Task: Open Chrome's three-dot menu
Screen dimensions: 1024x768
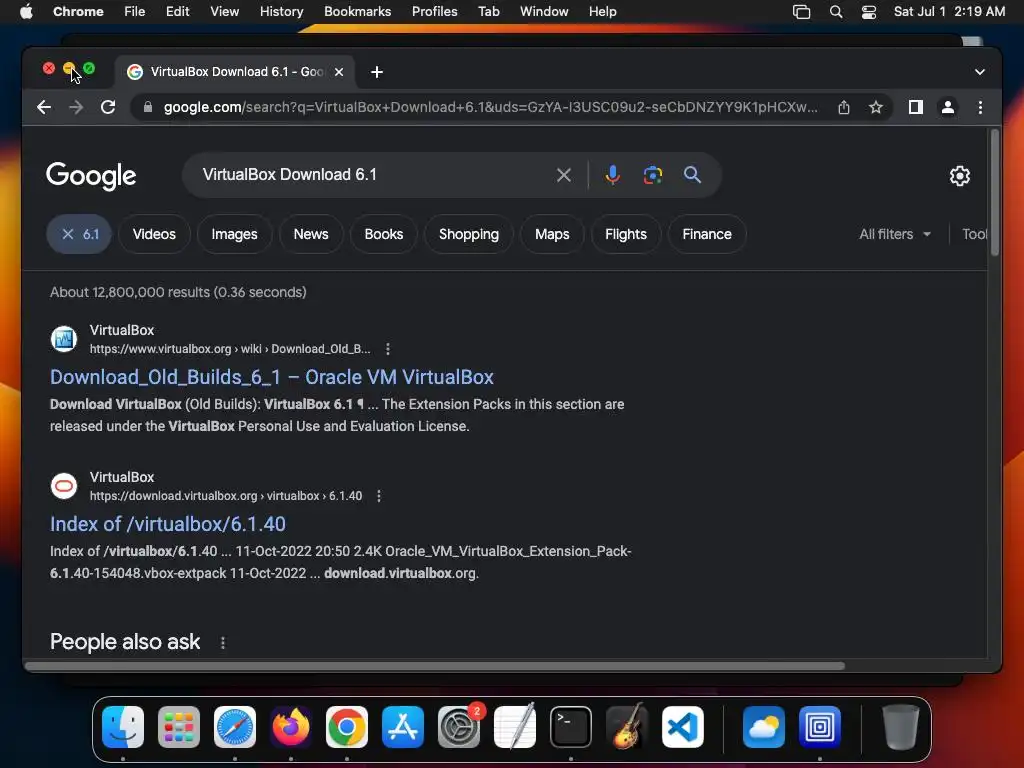Action: point(980,107)
